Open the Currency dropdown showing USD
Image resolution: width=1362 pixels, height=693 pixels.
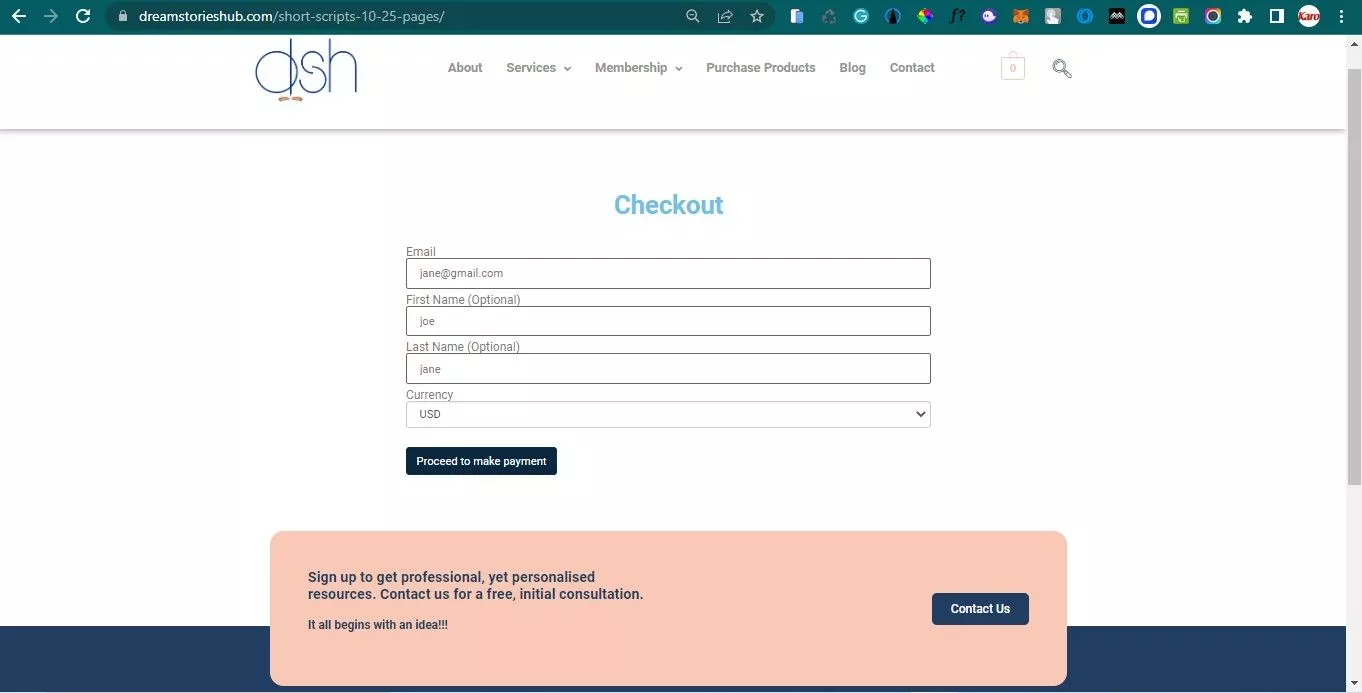point(668,413)
